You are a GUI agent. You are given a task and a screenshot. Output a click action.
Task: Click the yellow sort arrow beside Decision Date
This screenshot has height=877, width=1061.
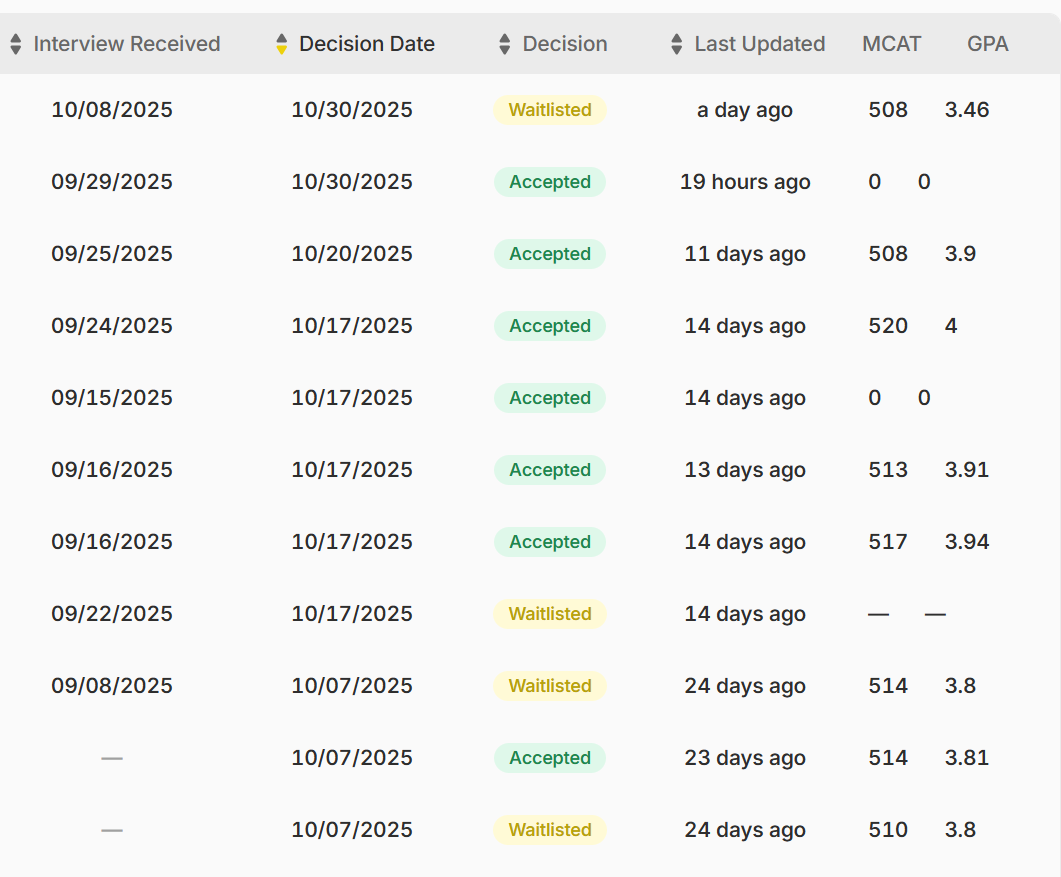pos(281,44)
